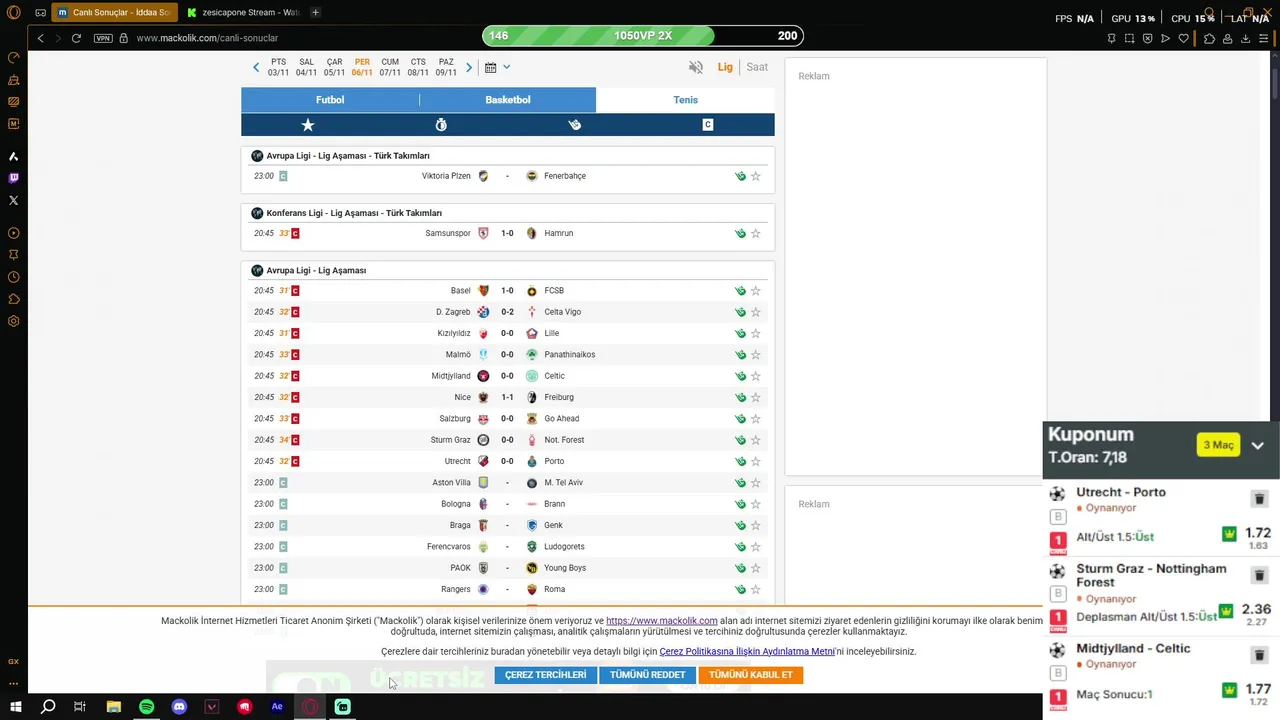The width and height of the screenshot is (1280, 720).
Task: Open Çerez Politikasına İlişkin Aydınlatma Metni link
Action: [x=747, y=652]
